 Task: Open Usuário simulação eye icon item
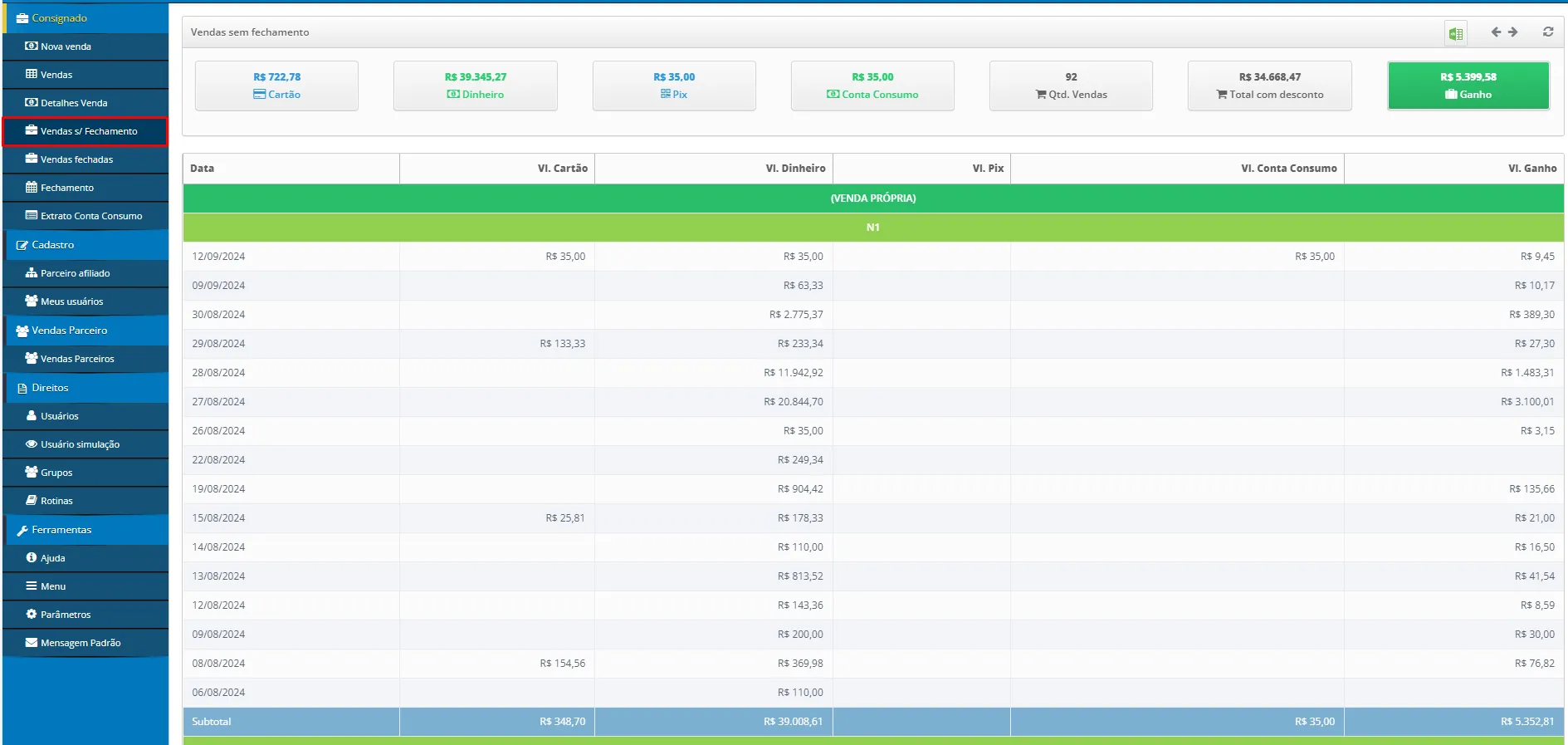click(80, 444)
